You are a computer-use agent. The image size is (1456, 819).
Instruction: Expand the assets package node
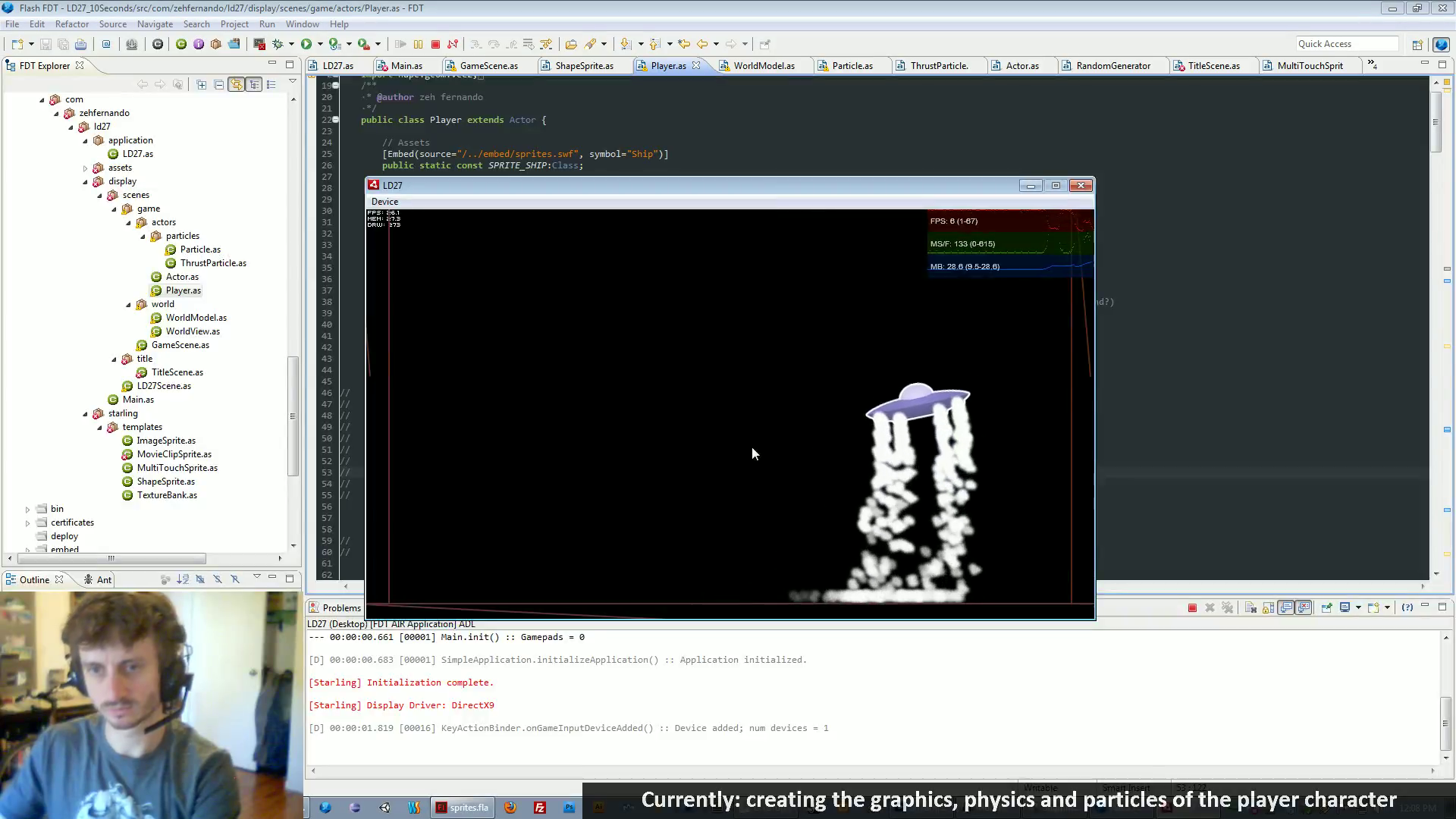85,168
